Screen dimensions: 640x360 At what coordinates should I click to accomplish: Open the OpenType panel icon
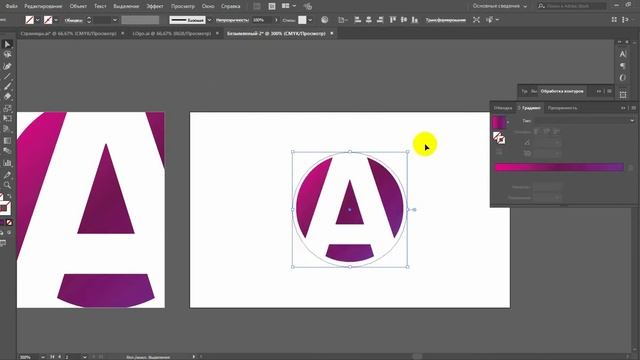622,78
